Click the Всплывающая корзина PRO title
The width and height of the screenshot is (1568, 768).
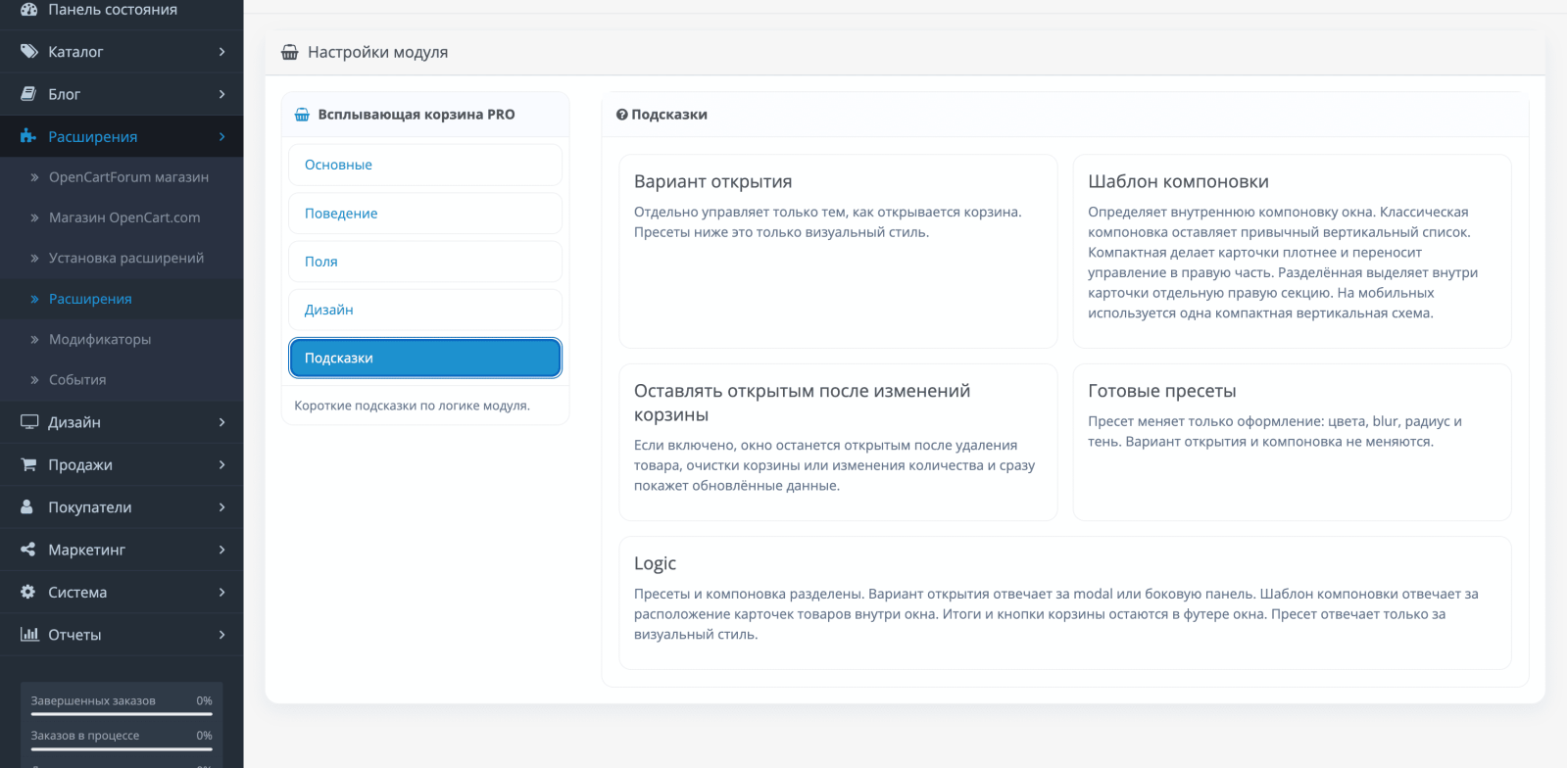[416, 115]
